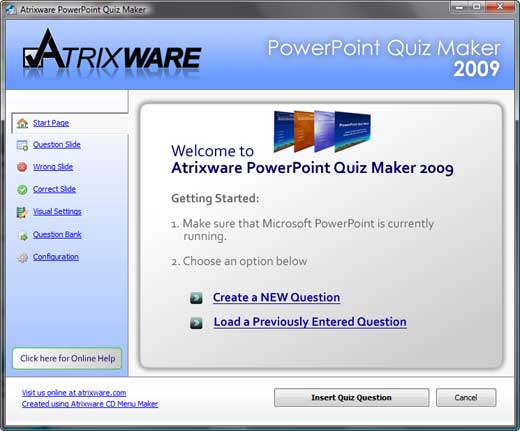Select Create a NEW Question
This screenshot has width=520, height=431.
(276, 297)
